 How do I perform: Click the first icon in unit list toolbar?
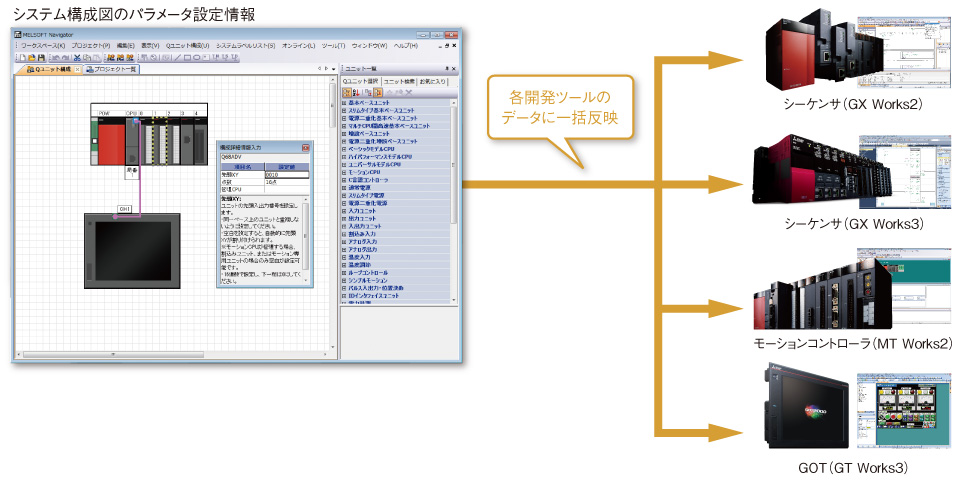click(347, 92)
